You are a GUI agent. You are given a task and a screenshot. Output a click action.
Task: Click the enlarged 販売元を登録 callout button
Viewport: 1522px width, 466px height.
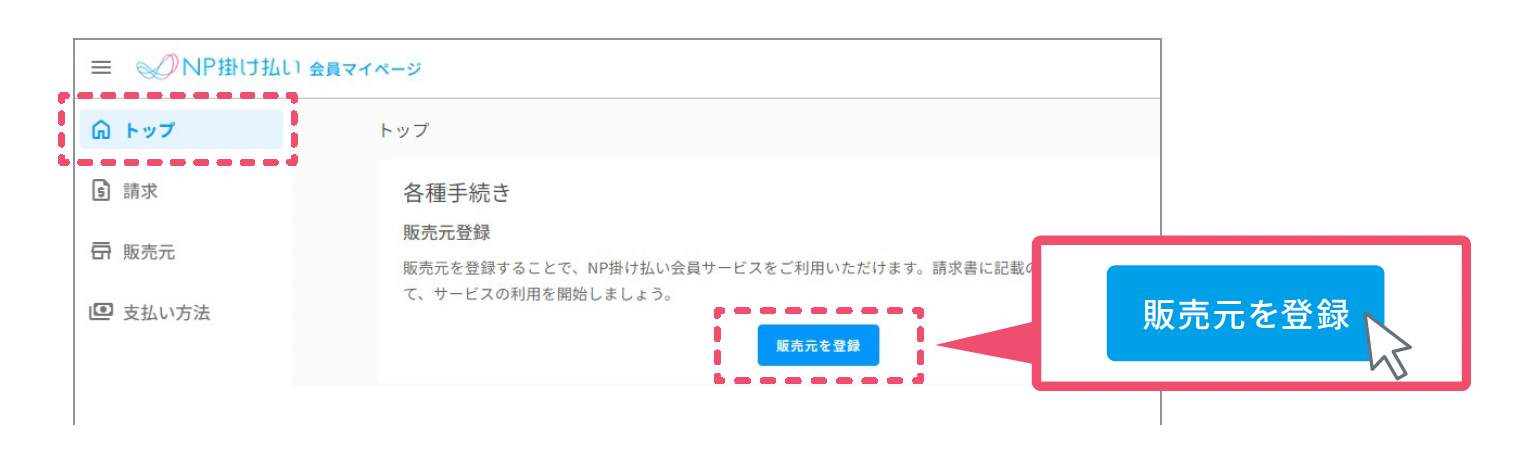1245,313
